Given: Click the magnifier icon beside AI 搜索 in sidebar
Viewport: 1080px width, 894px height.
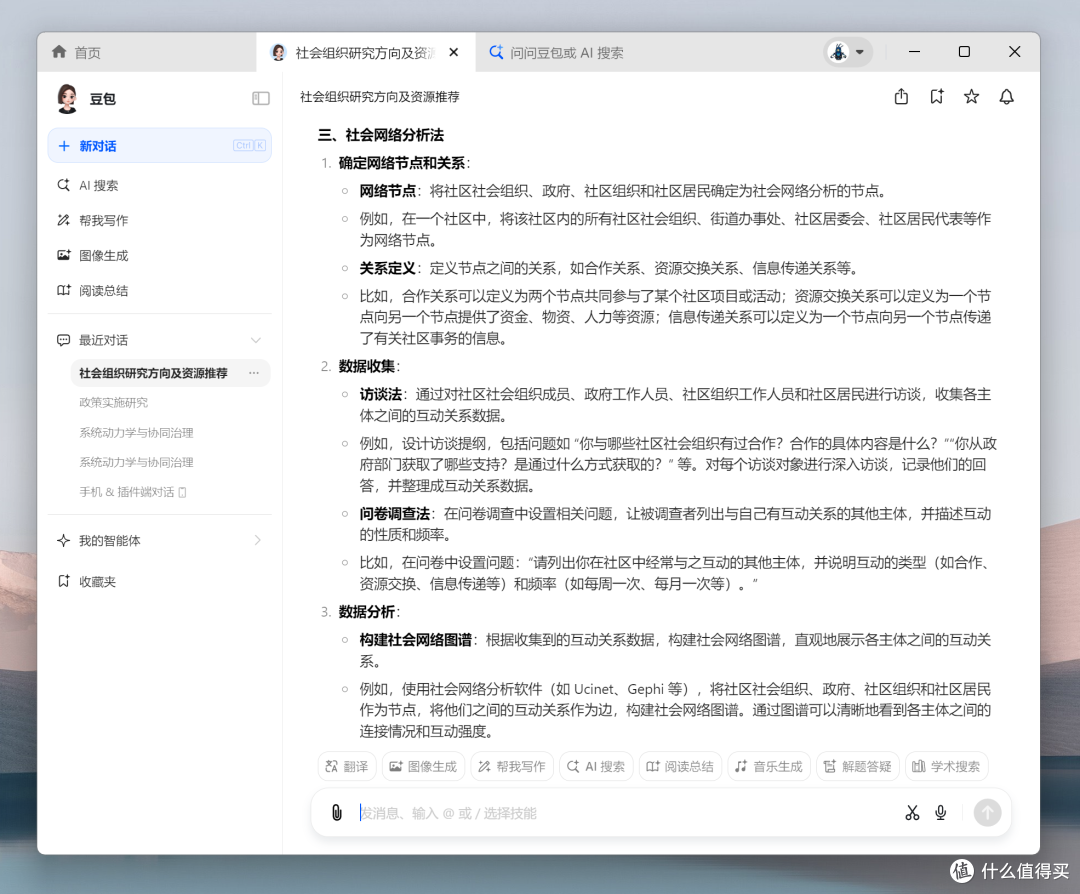Looking at the screenshot, I should (63, 185).
